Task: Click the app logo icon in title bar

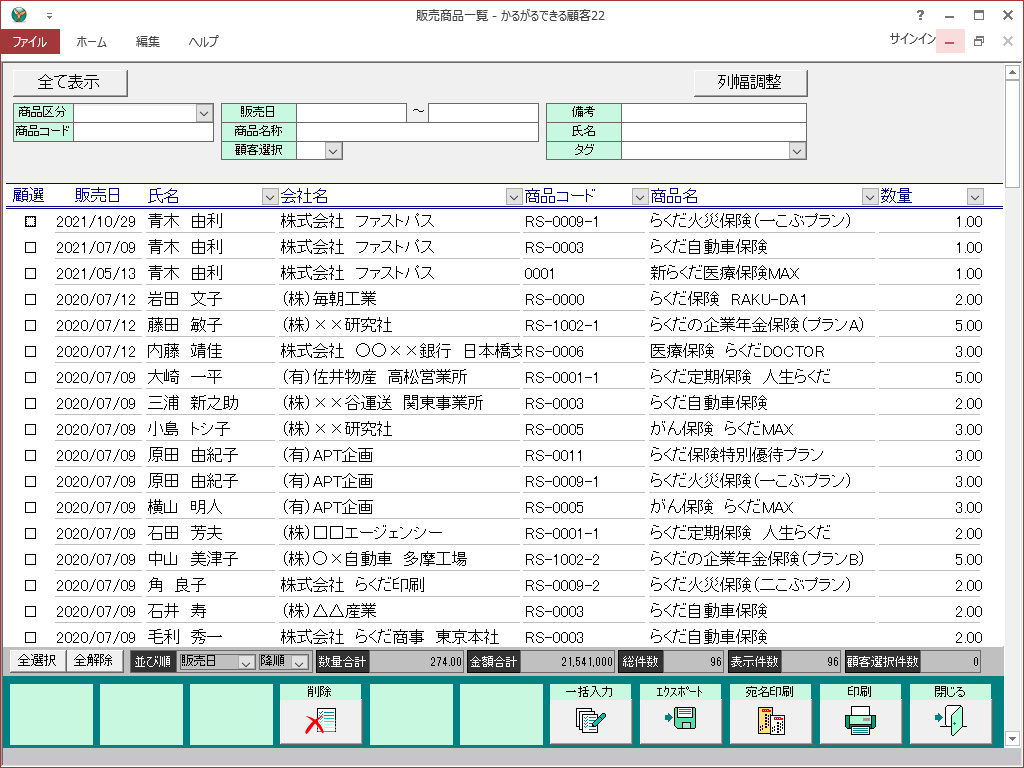Action: coord(19,14)
